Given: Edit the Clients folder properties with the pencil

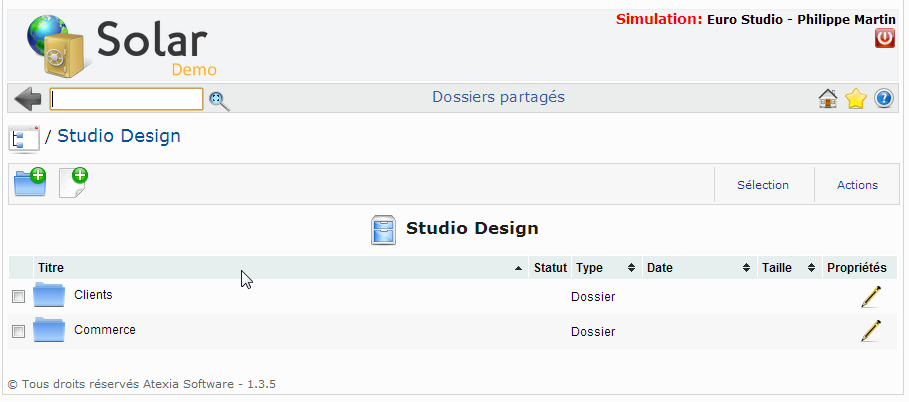Looking at the screenshot, I should [x=870, y=296].
